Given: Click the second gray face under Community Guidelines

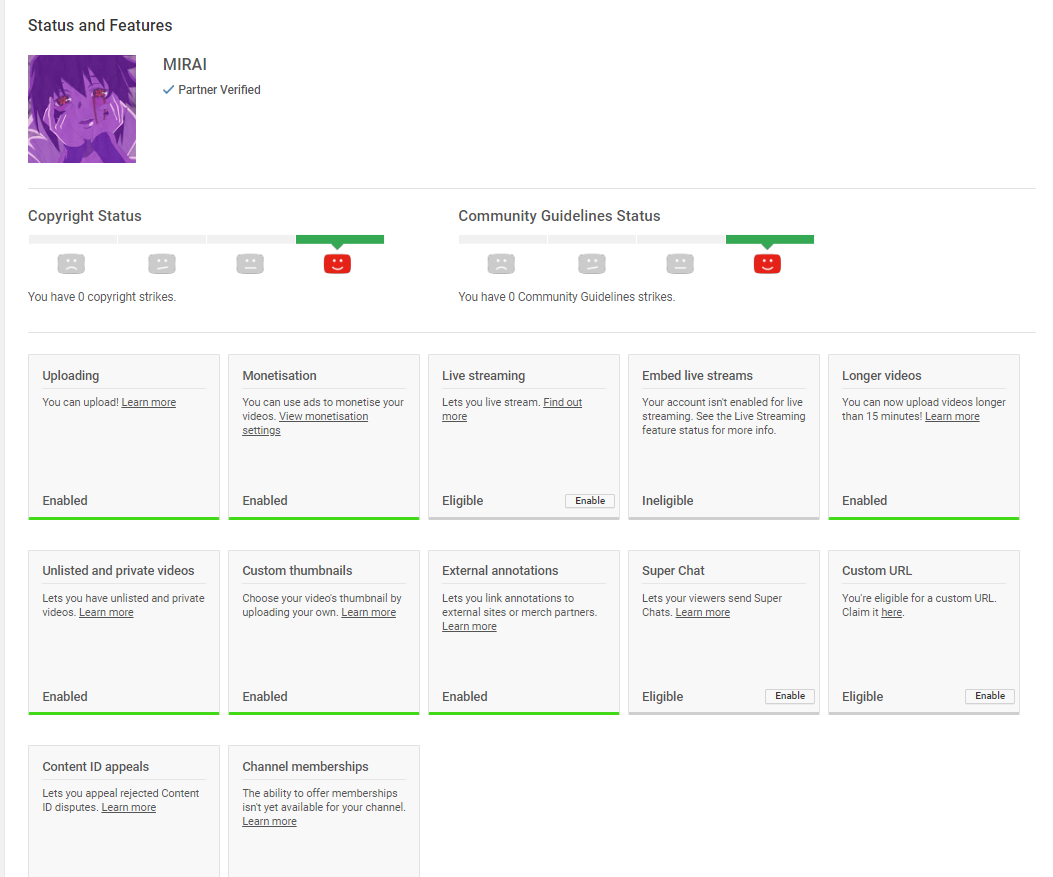Looking at the screenshot, I should point(592,263).
